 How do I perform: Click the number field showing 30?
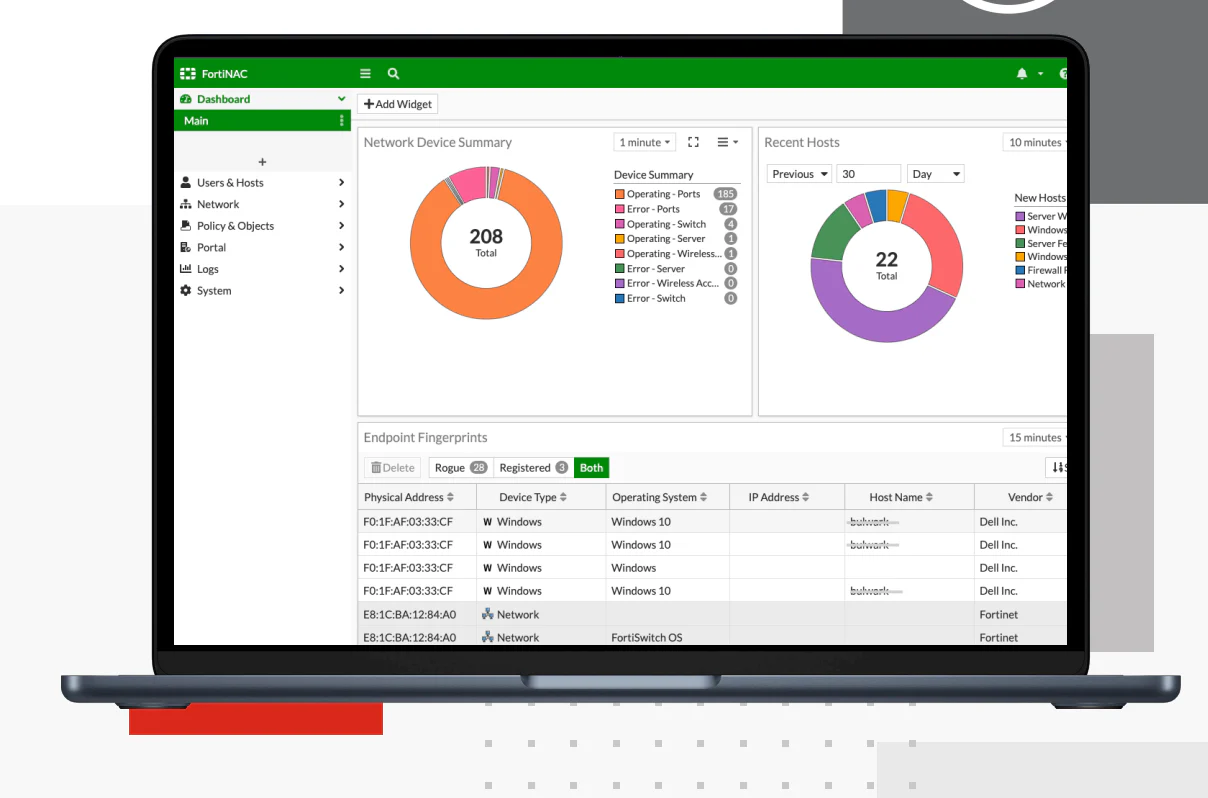click(x=868, y=174)
